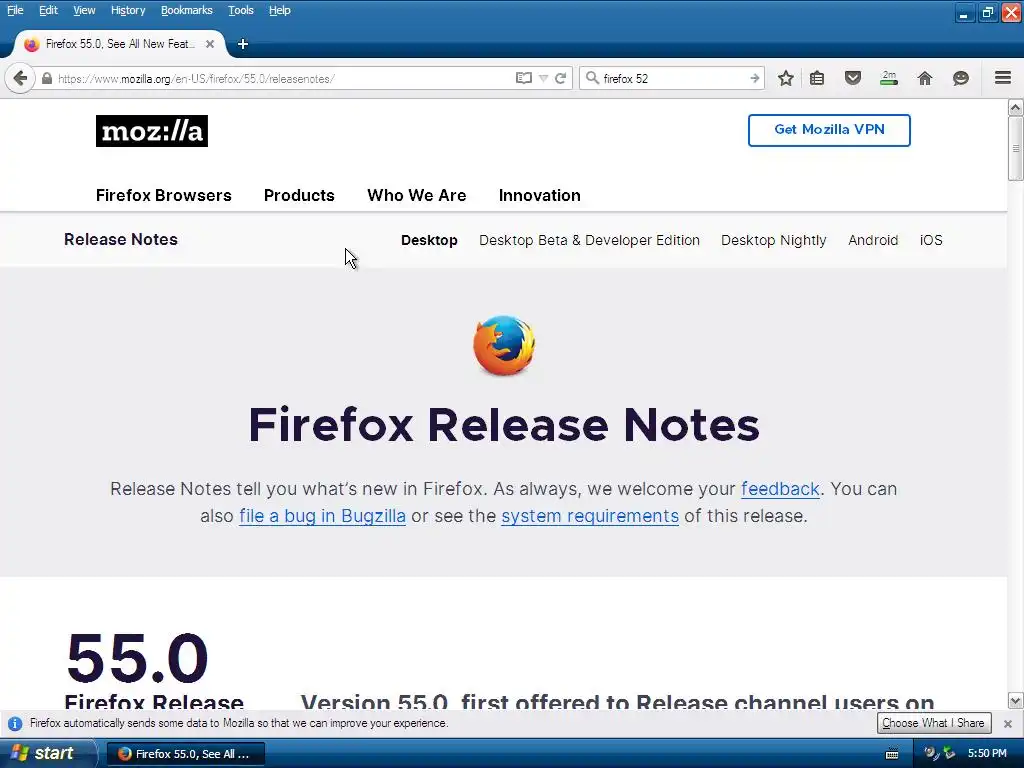Close the Firefox 55.0 tab
Screen dimensions: 1024x768
[x=210, y=44]
